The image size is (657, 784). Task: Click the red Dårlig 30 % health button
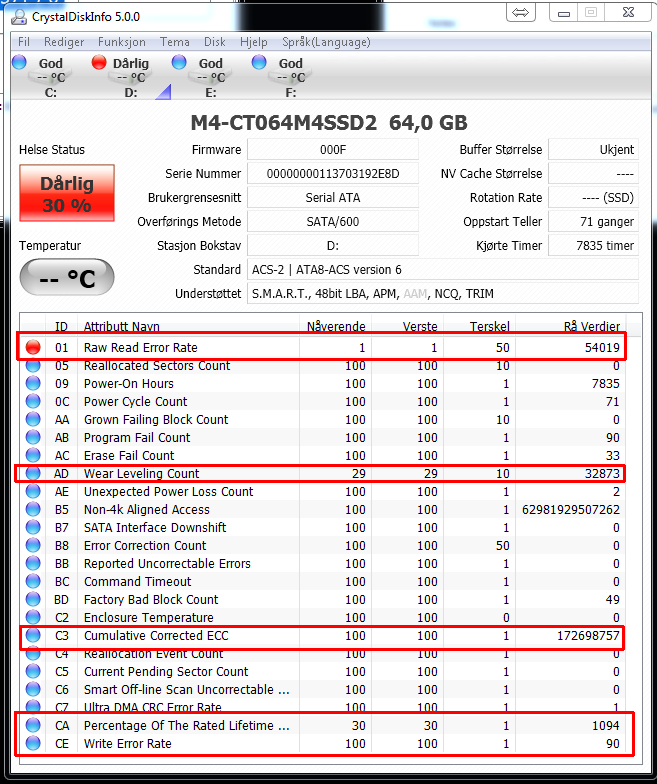[x=67, y=193]
